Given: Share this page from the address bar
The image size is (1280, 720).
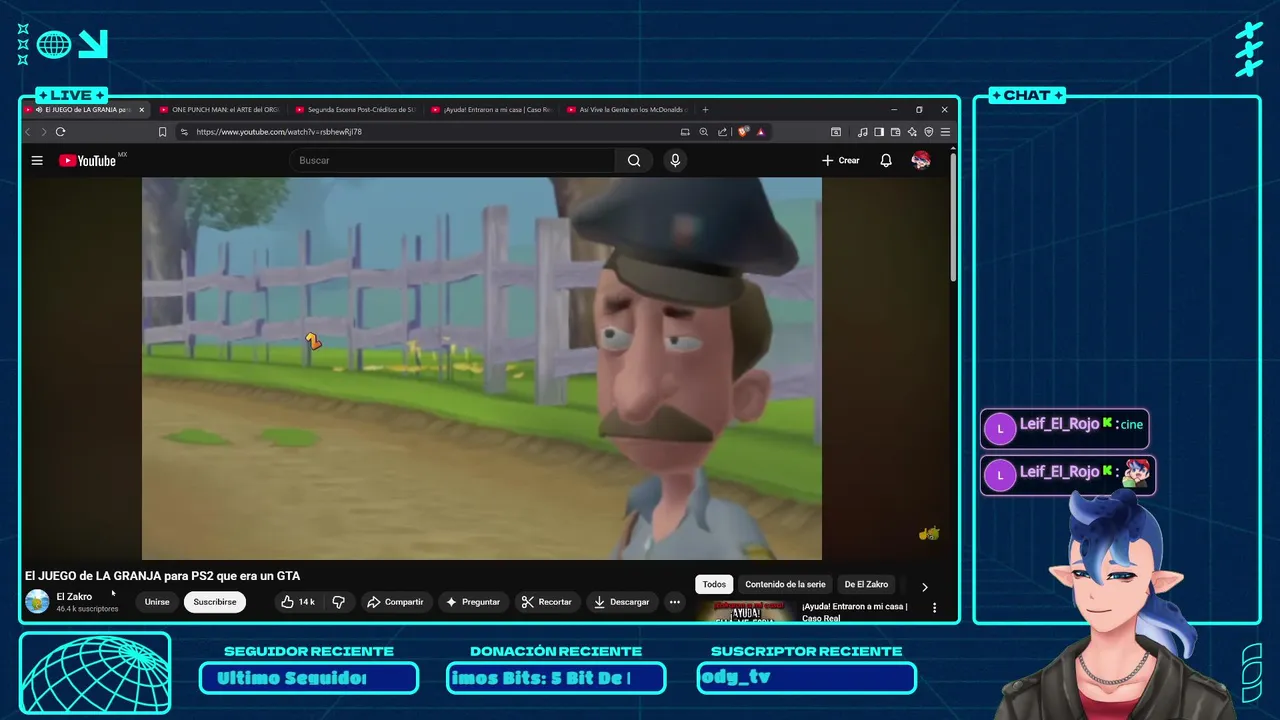Looking at the screenshot, I should click(x=722, y=132).
